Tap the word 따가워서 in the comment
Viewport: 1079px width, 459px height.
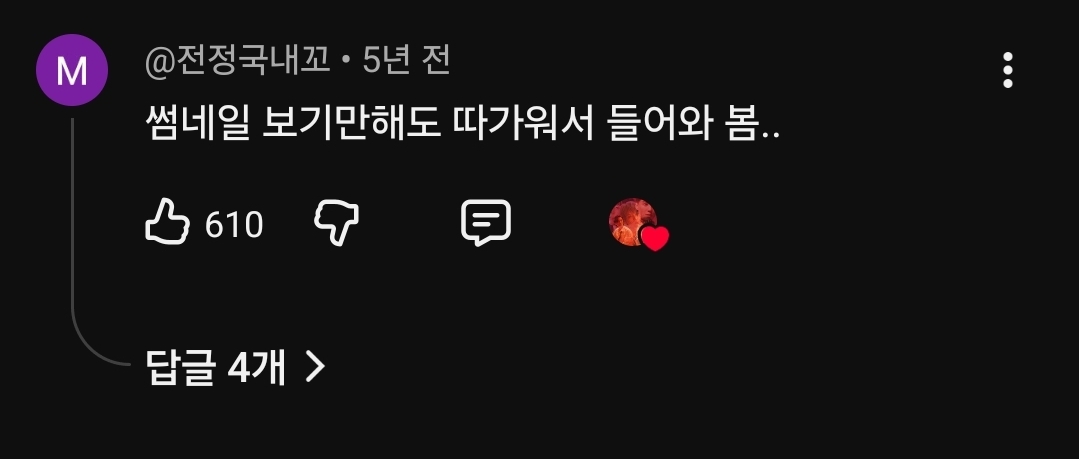523,126
